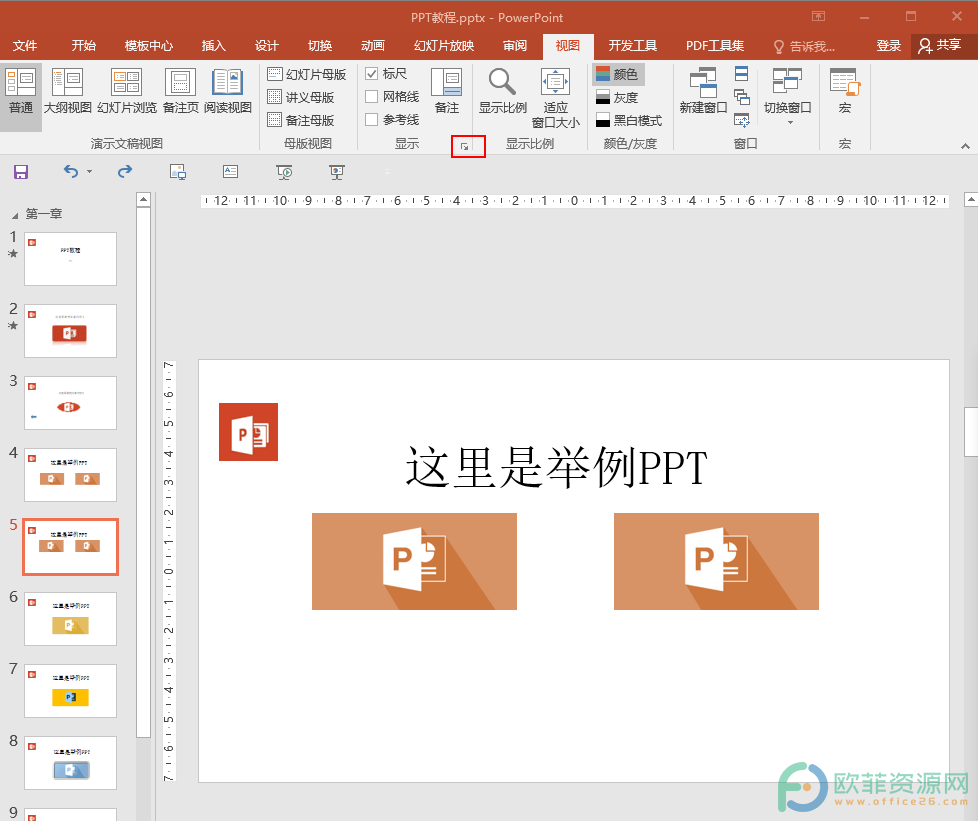The width and height of the screenshot is (978, 821).
Task: Click the slide title 这里是举例PPT
Action: click(x=556, y=467)
